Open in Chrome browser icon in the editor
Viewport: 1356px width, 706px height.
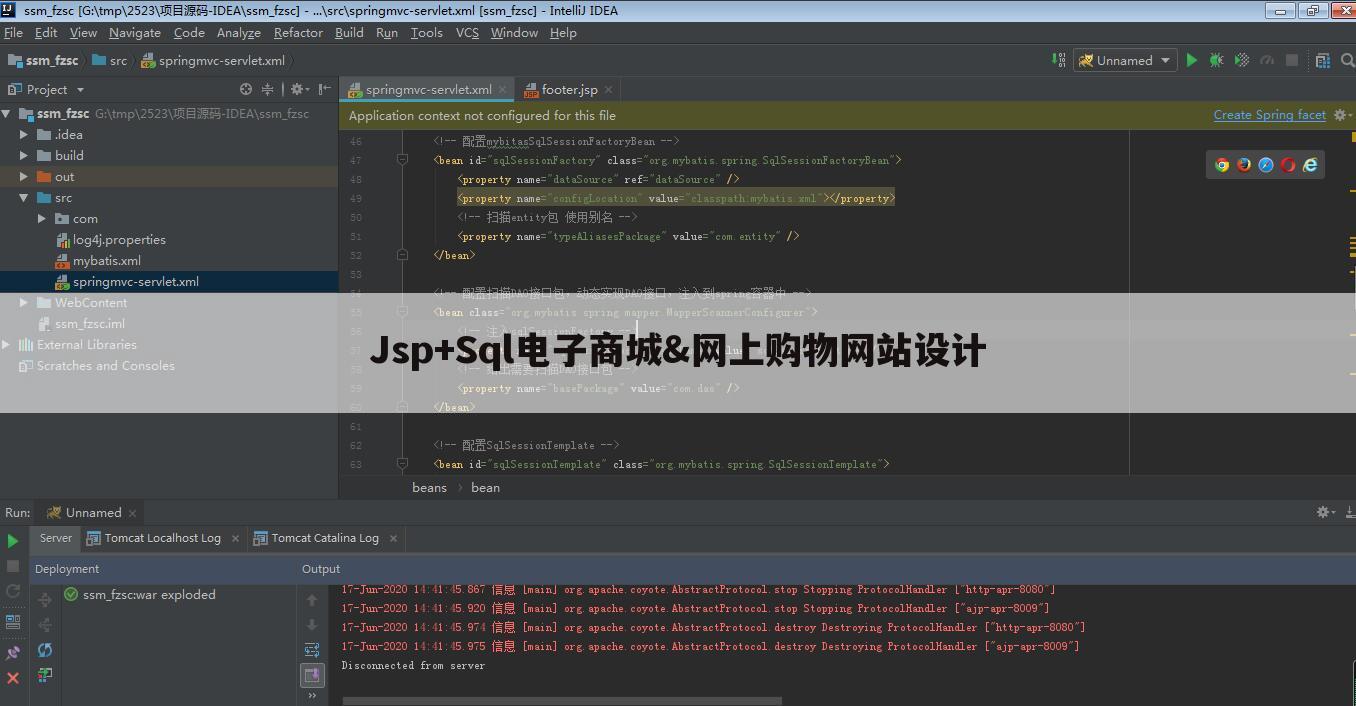1222,165
